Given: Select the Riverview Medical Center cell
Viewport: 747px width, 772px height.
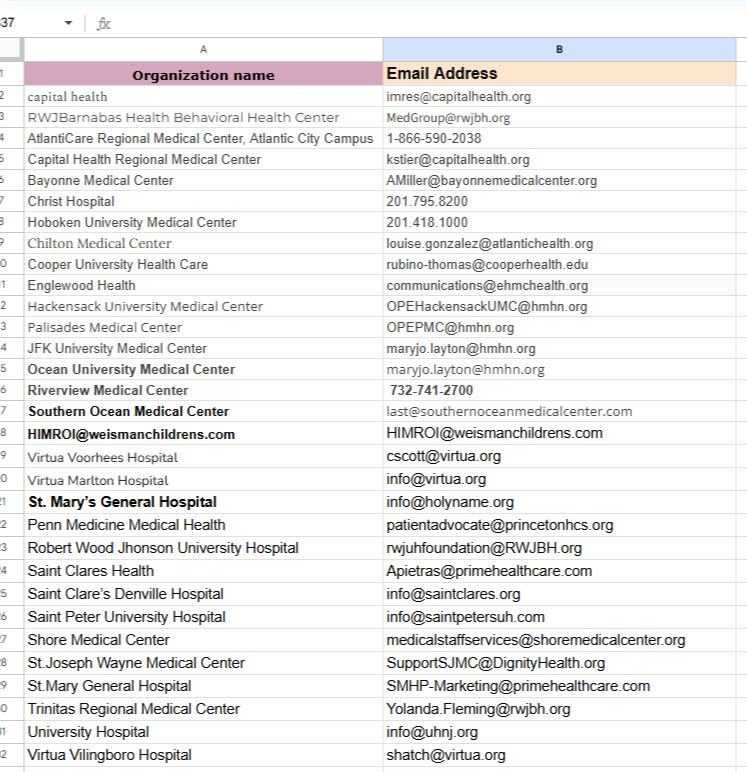Looking at the screenshot, I should point(108,390).
